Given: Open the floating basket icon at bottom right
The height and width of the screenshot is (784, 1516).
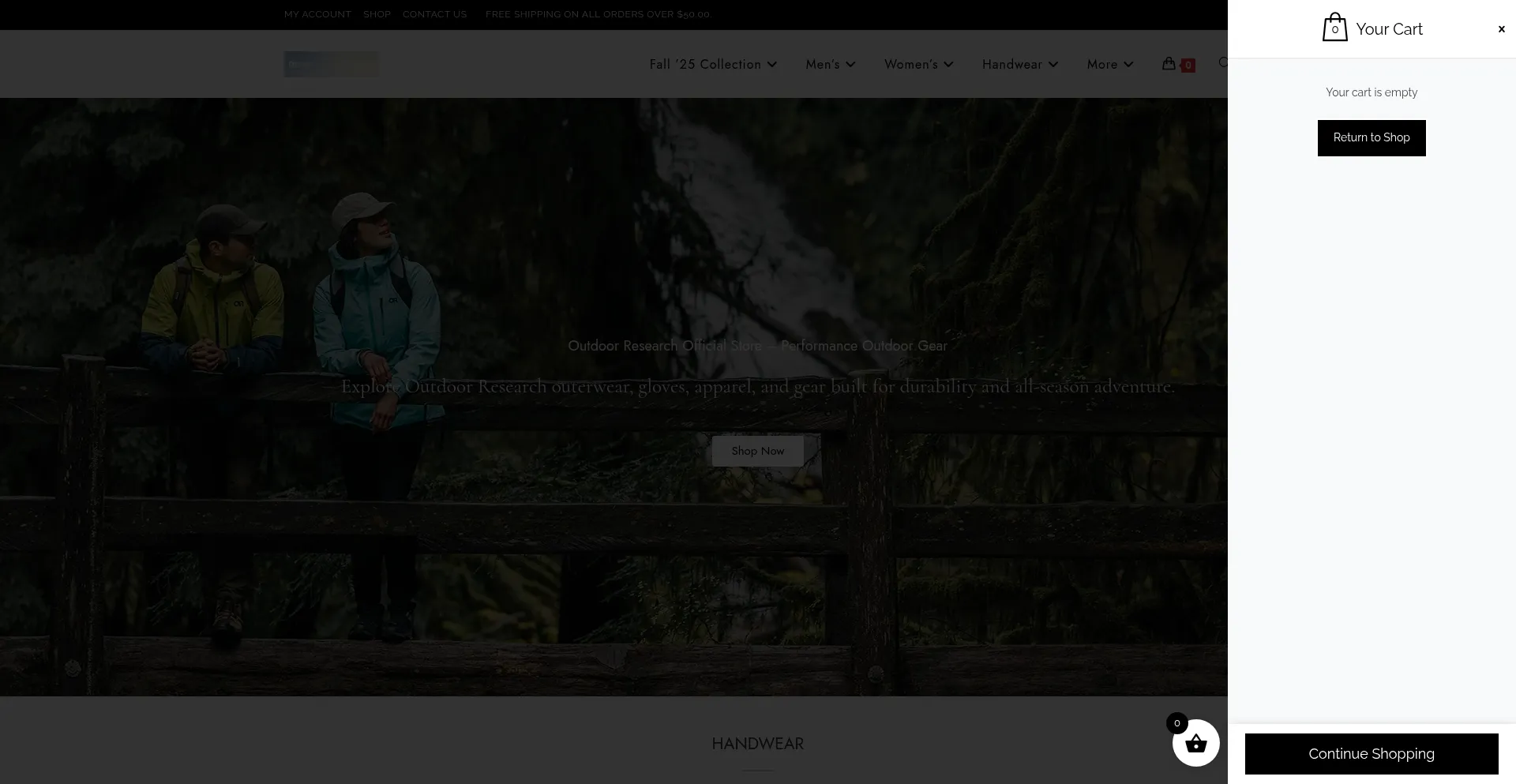Looking at the screenshot, I should [1195, 743].
